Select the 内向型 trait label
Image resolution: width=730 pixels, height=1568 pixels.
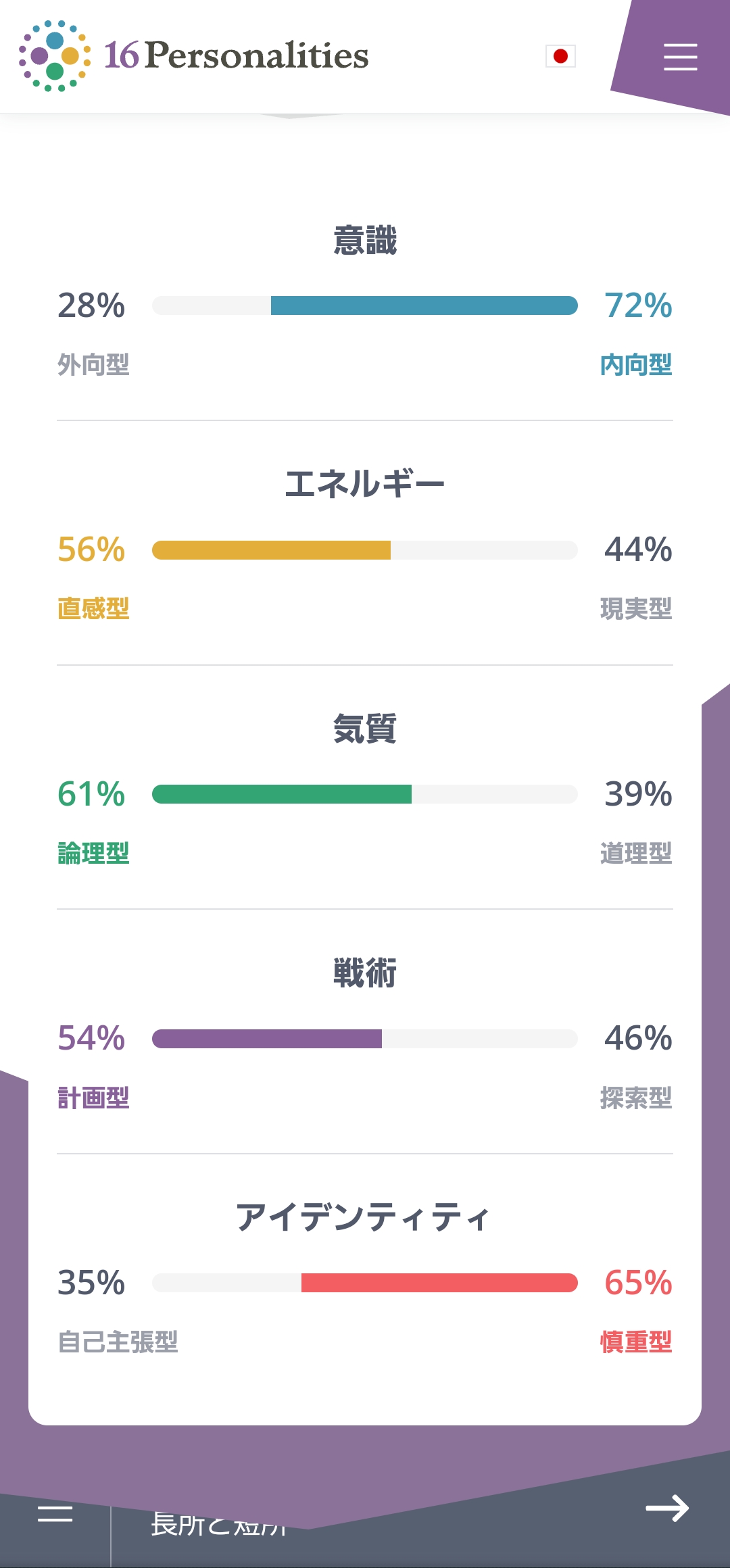click(636, 365)
